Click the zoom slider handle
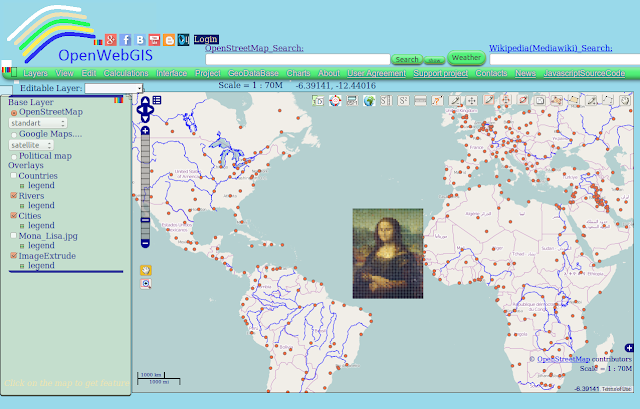 [145, 220]
